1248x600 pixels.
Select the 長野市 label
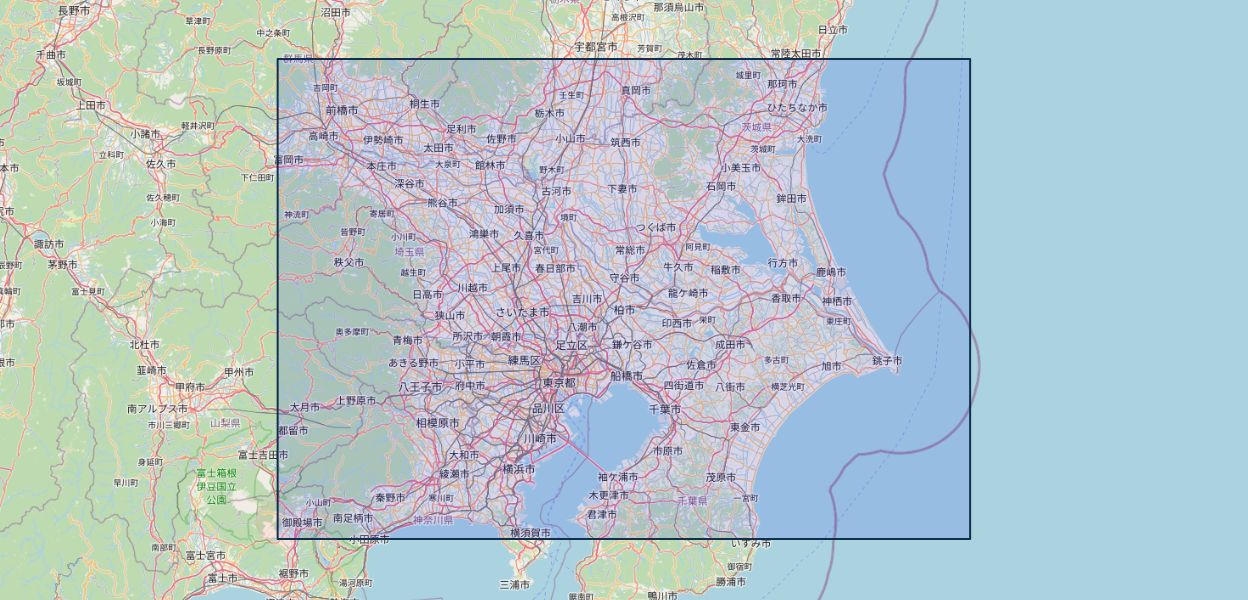[x=74, y=10]
